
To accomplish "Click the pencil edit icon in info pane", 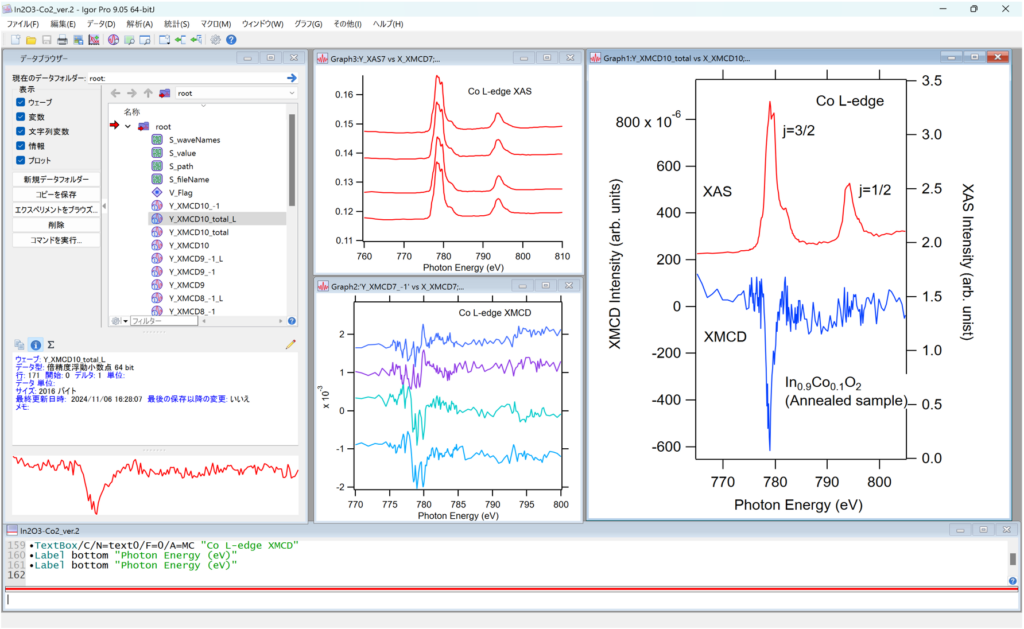I will [x=290, y=345].
